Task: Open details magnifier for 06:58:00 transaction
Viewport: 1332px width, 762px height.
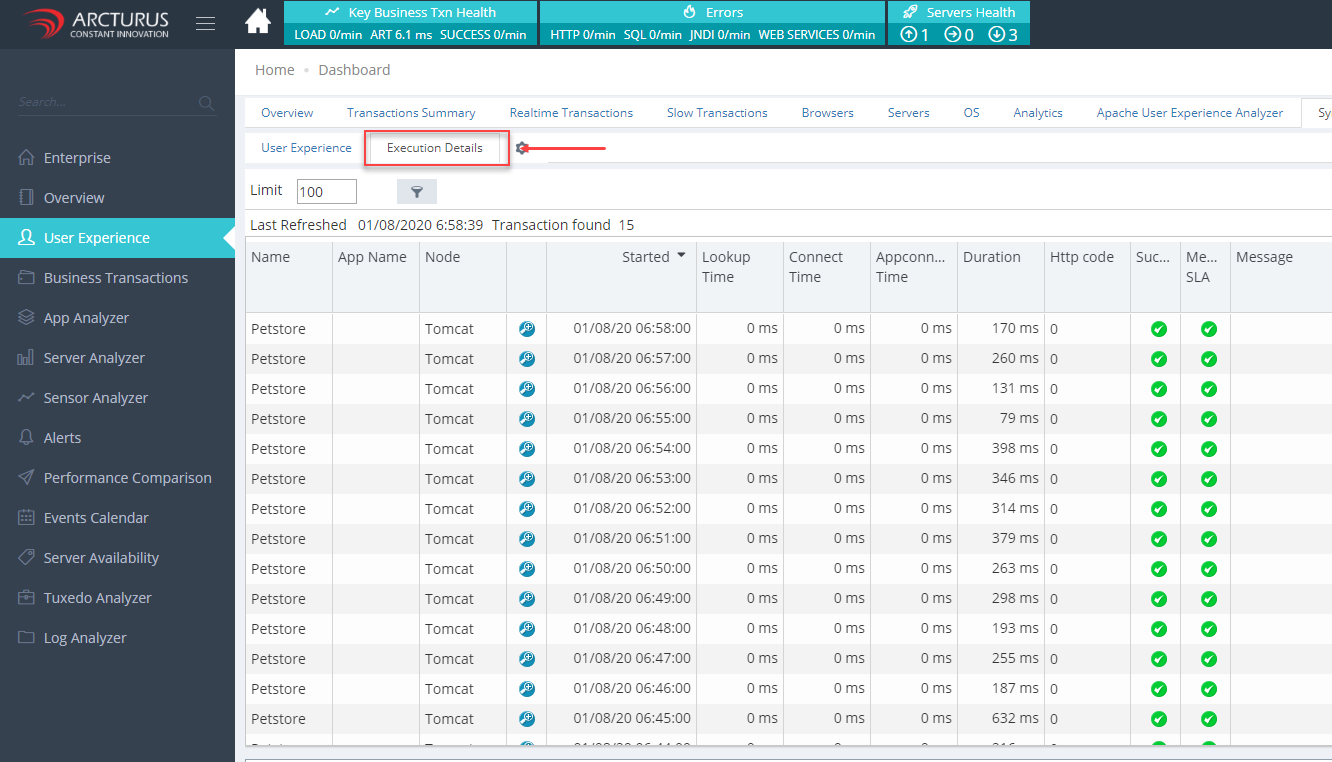Action: (527, 329)
